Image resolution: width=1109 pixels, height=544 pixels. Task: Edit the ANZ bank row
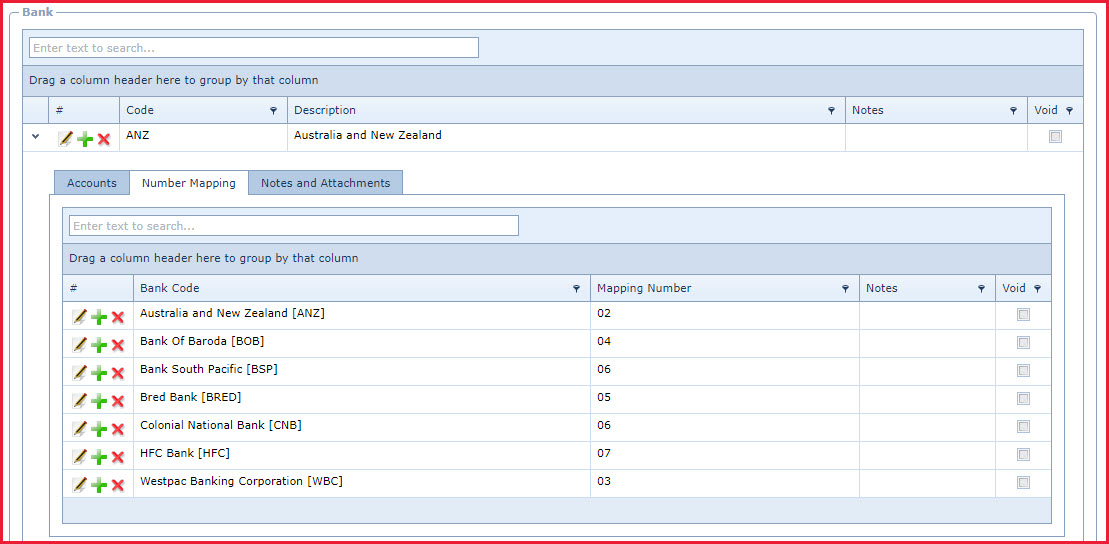[x=65, y=139]
